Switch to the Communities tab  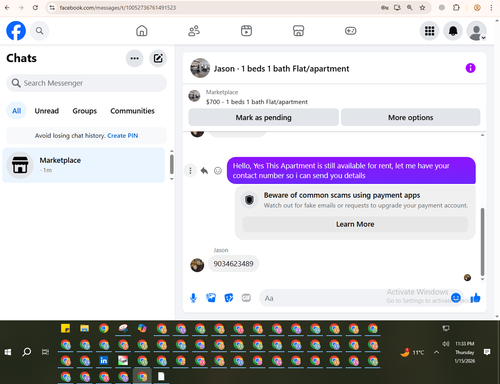[x=132, y=111]
